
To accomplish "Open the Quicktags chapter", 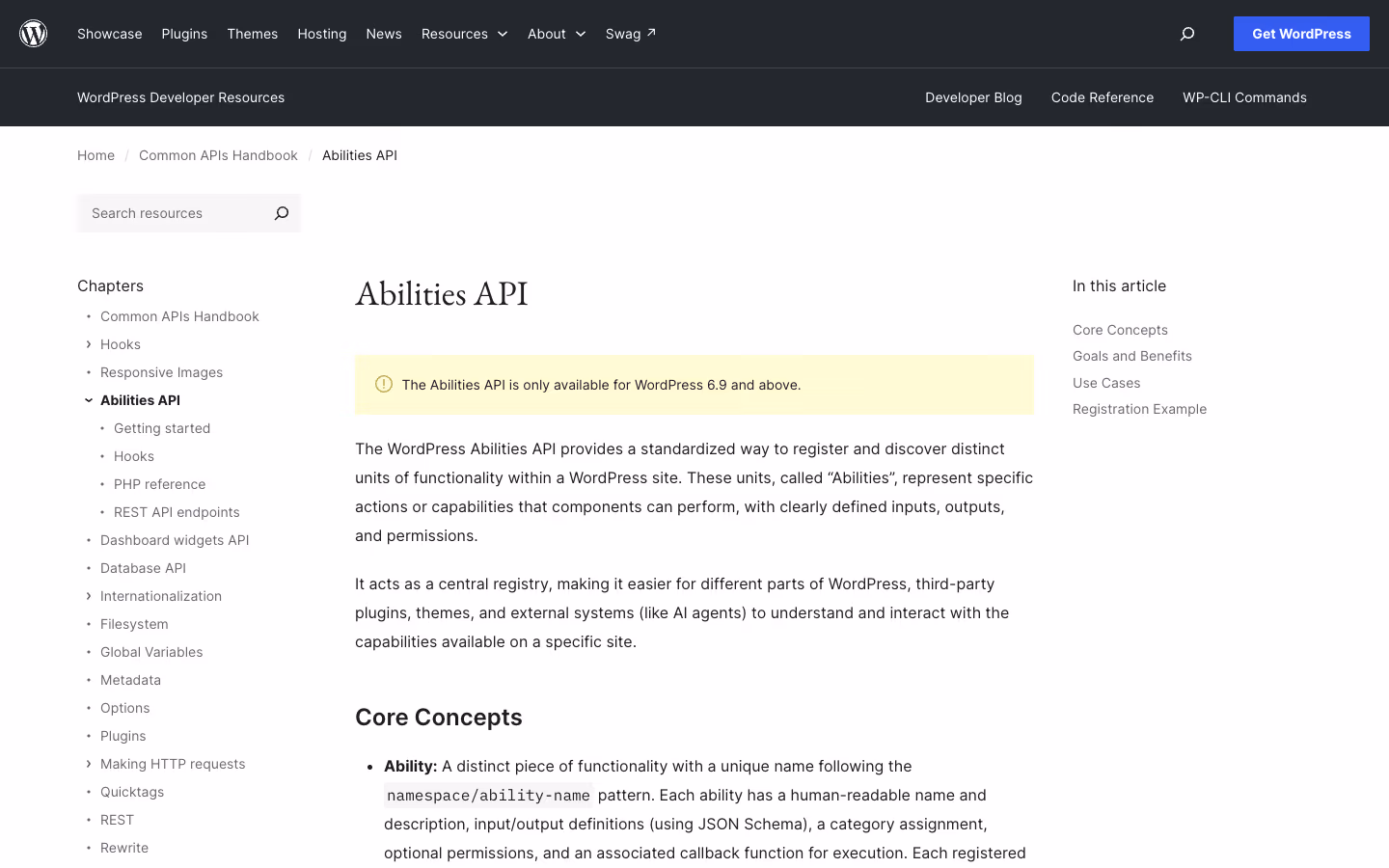I will 132,792.
